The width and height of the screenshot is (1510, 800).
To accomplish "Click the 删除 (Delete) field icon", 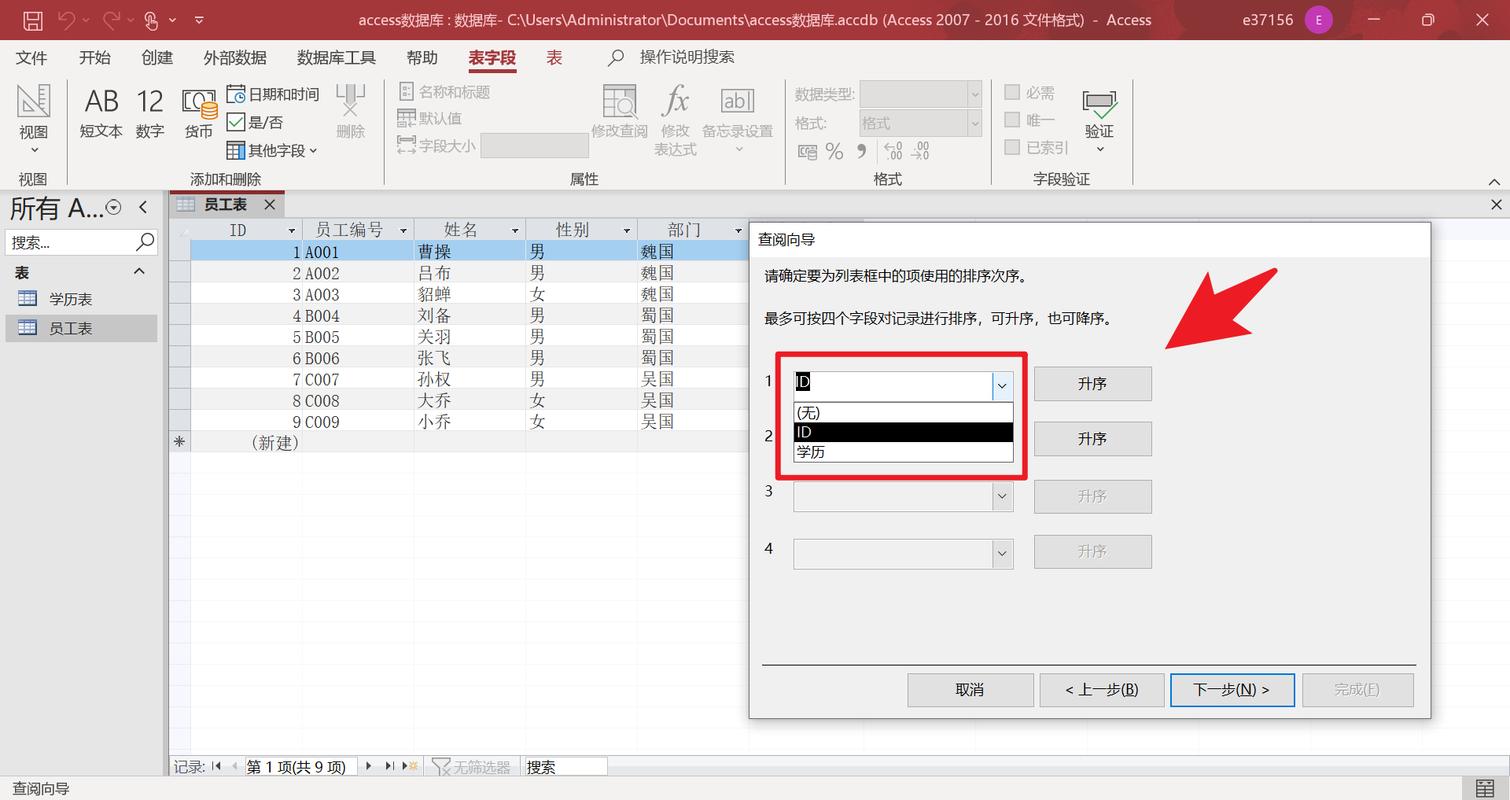I will tap(350, 110).
